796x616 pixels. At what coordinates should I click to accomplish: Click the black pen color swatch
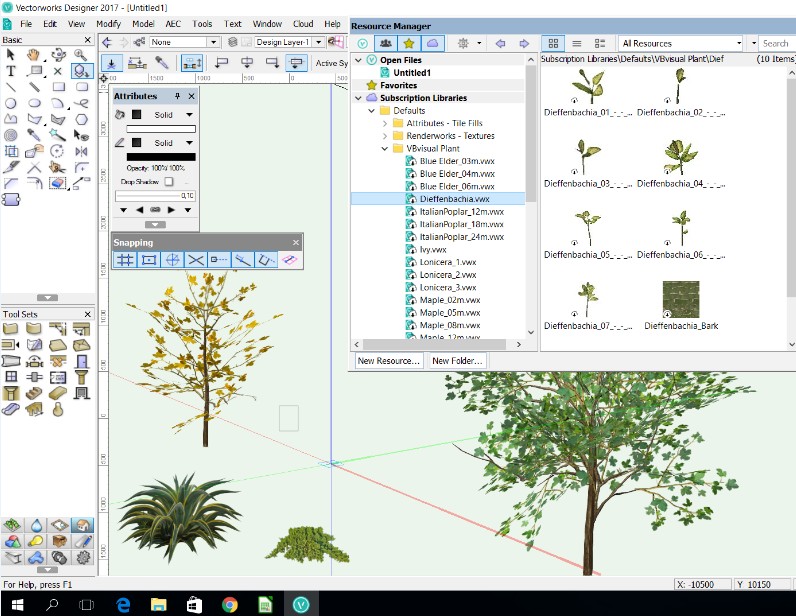(x=137, y=143)
